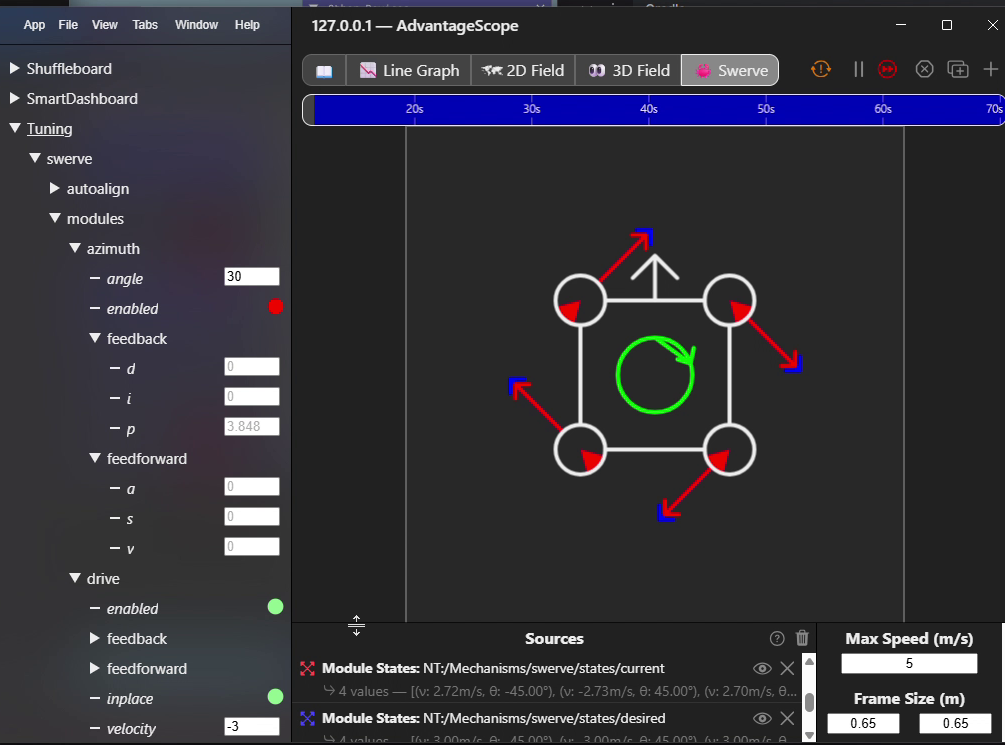Open the Help menu

[x=247, y=25]
